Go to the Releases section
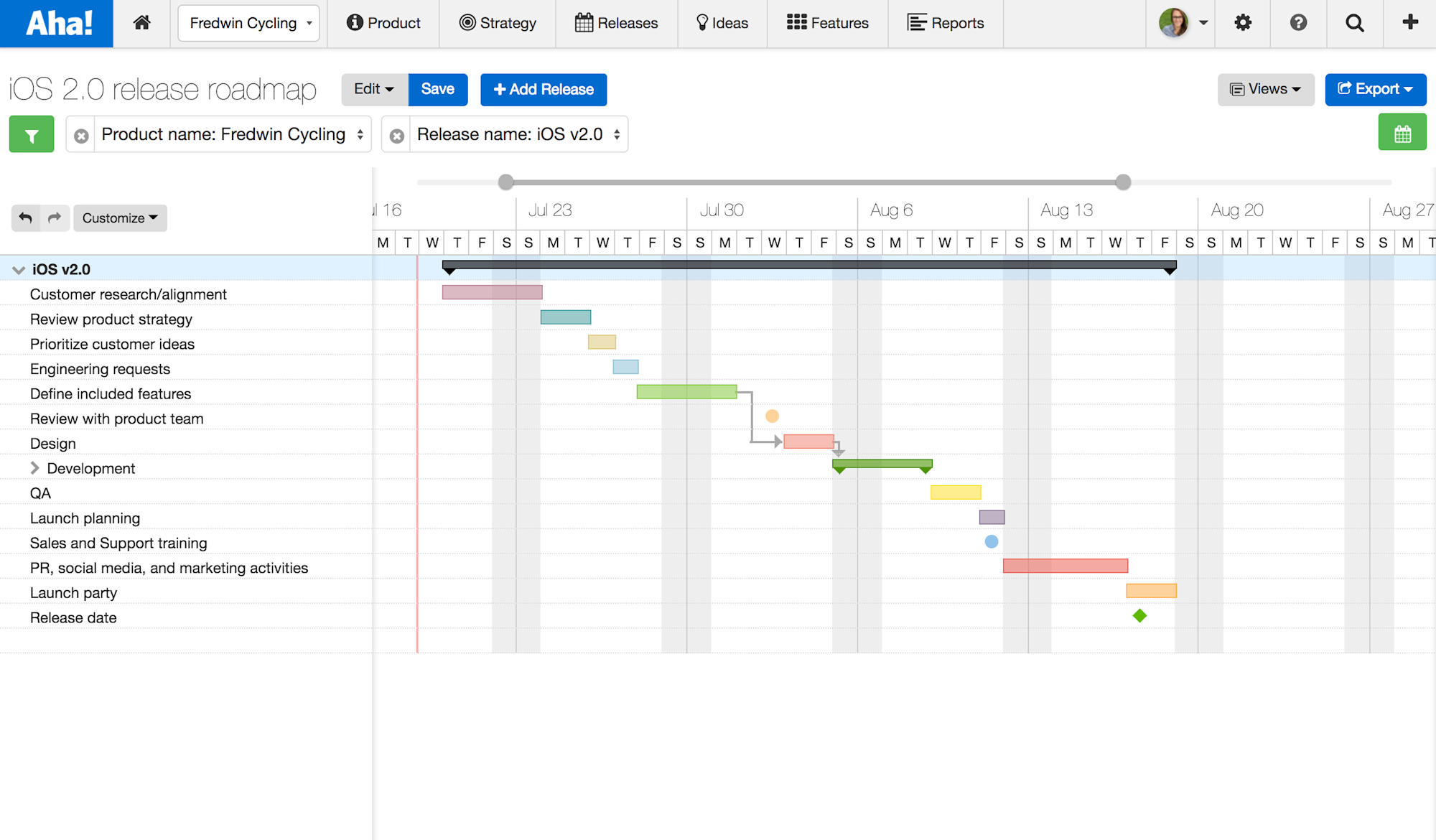1436x840 pixels. 616,23
